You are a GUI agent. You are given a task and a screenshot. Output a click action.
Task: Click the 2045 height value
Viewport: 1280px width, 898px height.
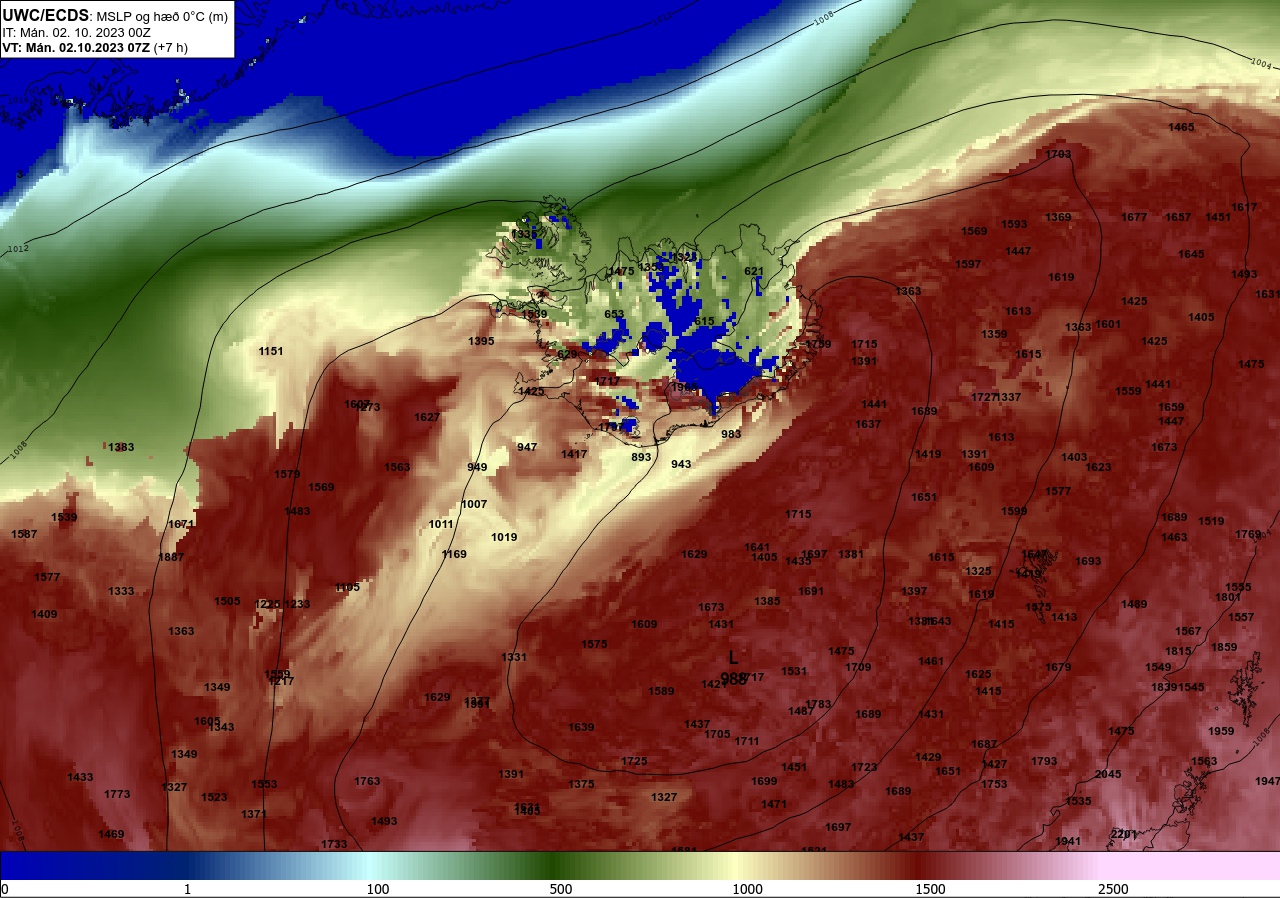point(1108,774)
